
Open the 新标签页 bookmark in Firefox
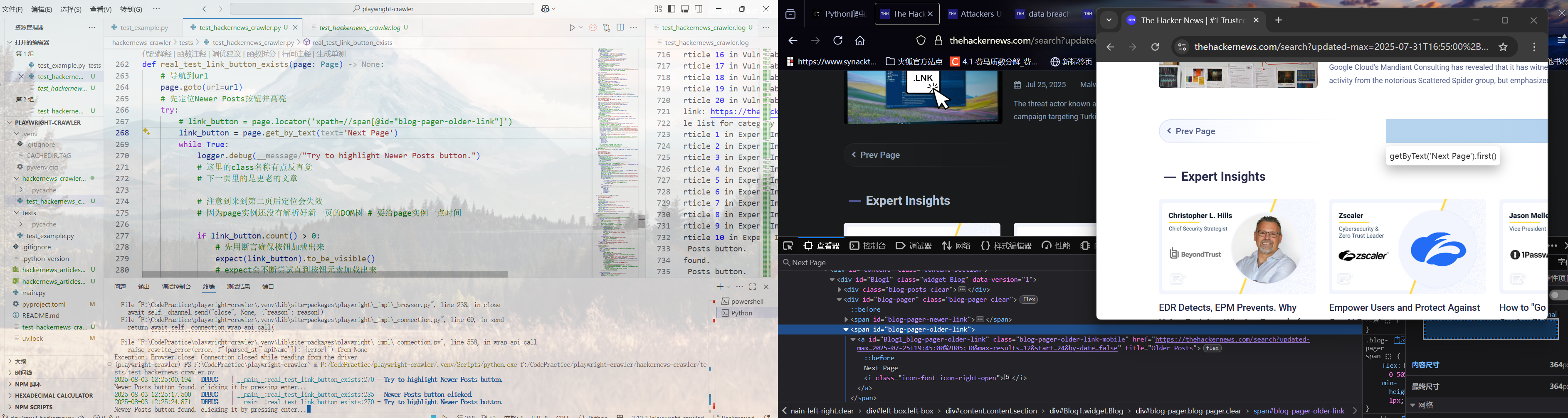(1072, 62)
